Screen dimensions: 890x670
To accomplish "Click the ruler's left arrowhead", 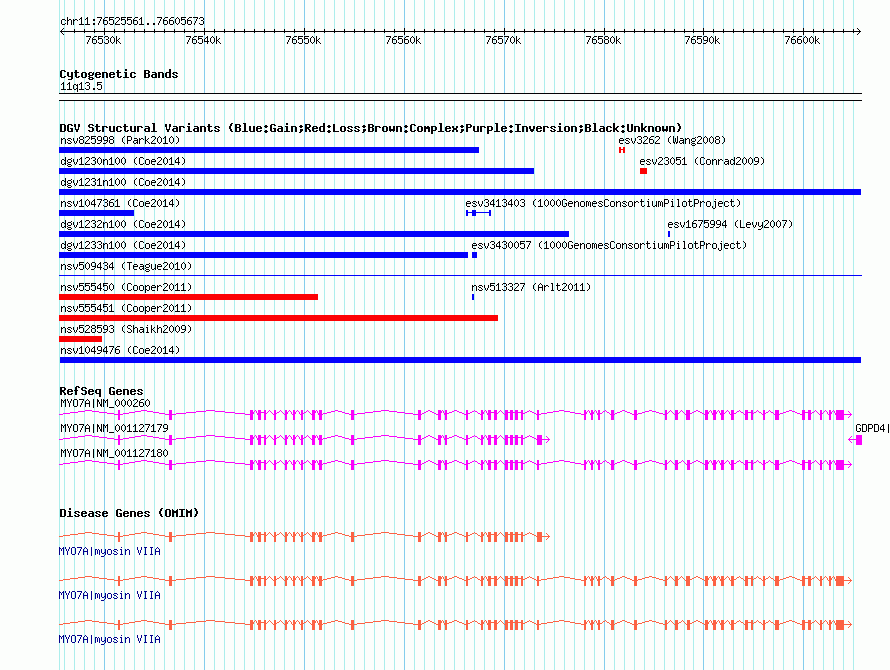I will [x=62, y=31].
